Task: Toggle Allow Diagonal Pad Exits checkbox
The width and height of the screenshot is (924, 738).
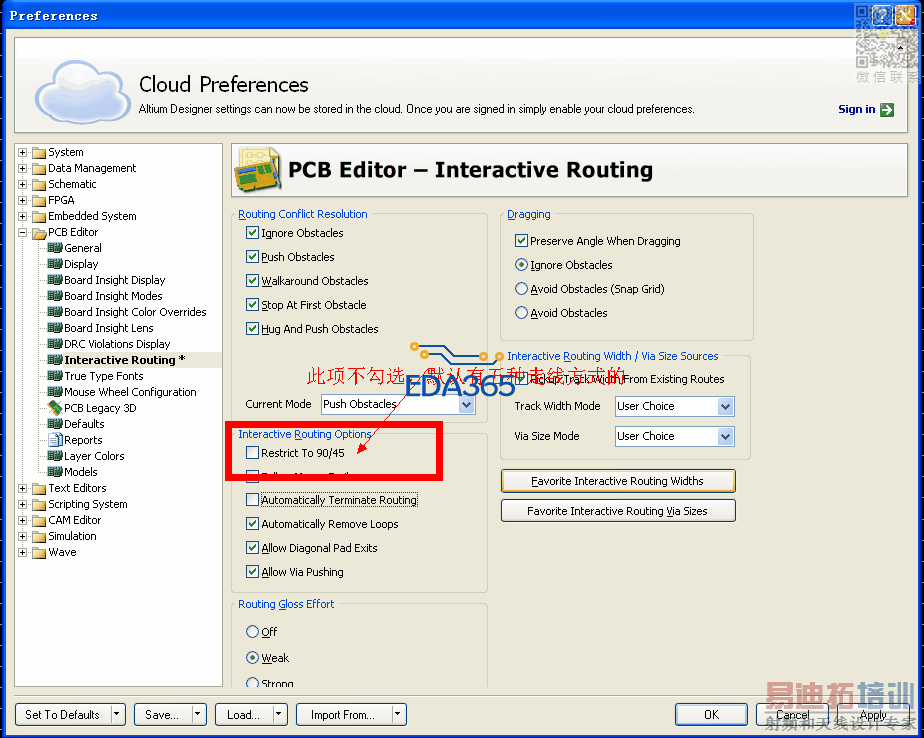Action: pyautogui.click(x=252, y=548)
